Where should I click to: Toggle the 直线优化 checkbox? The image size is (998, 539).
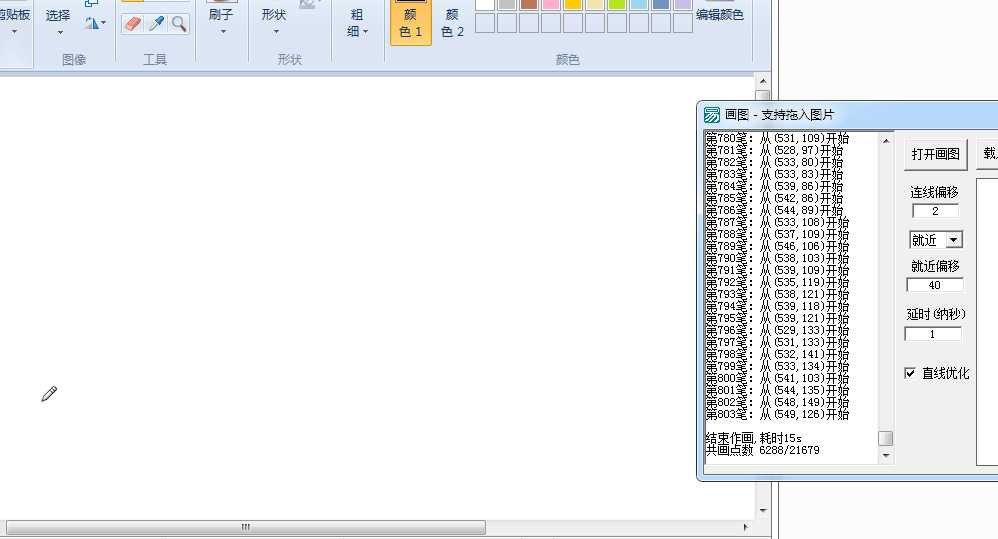910,373
